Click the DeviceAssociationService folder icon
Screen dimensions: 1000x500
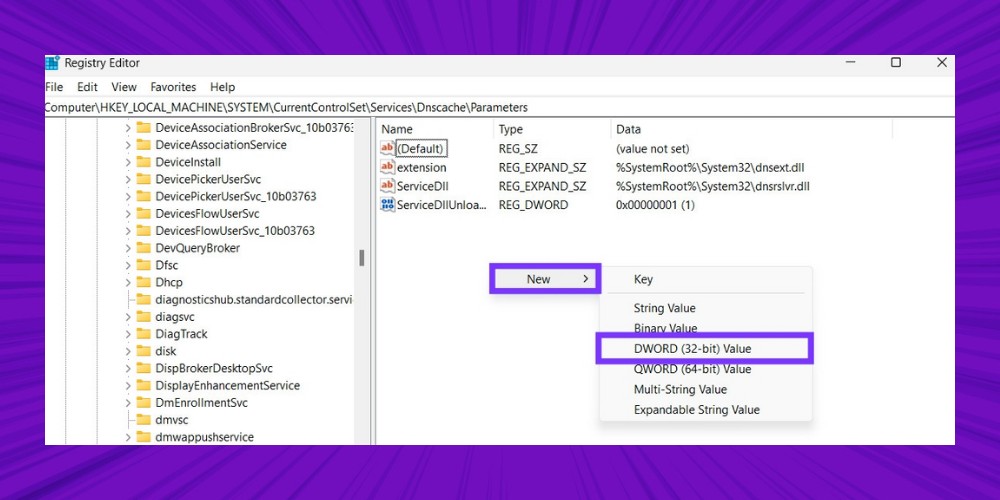(143, 145)
